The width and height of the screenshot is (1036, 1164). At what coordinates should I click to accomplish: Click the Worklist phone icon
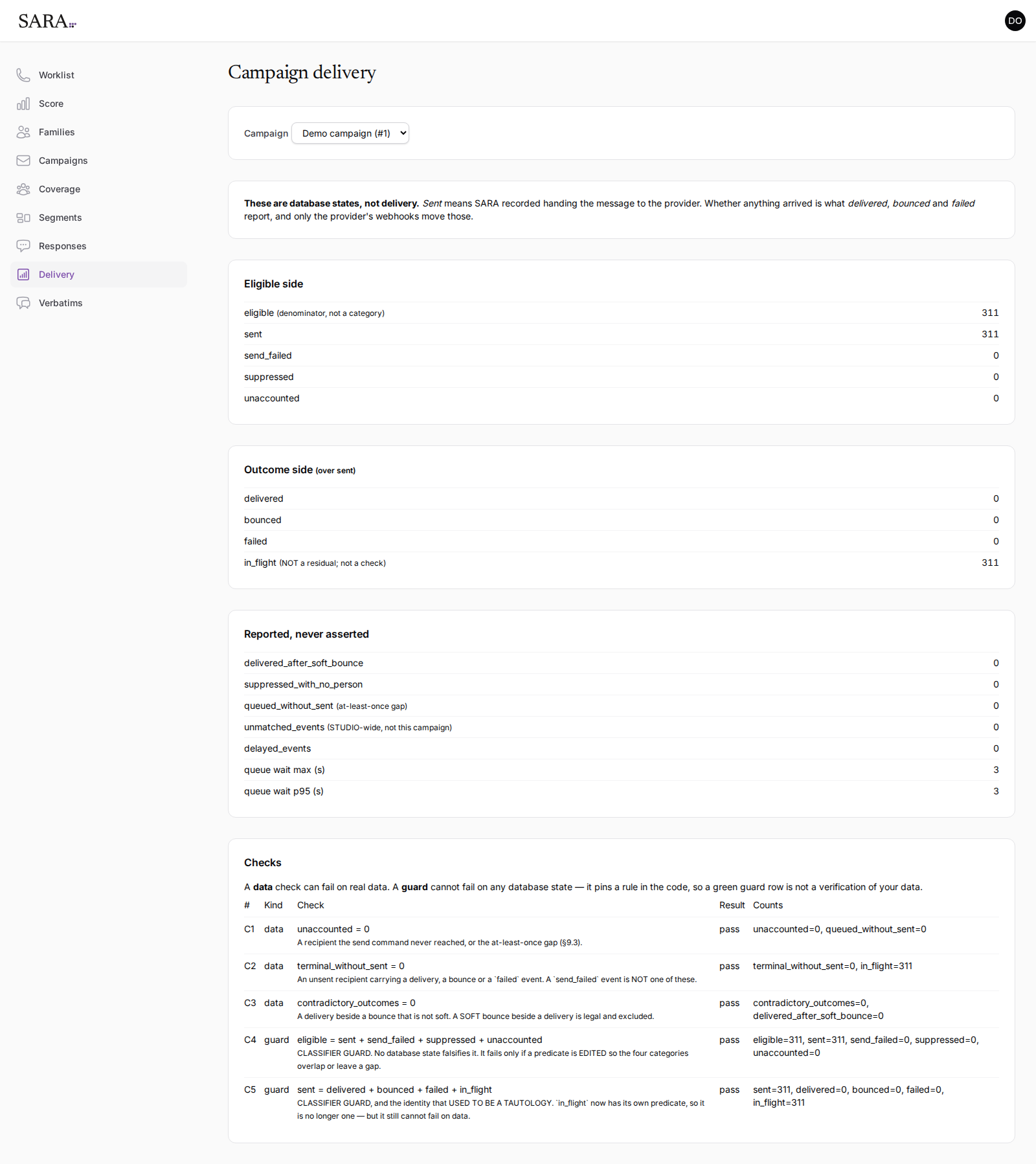pyautogui.click(x=23, y=75)
